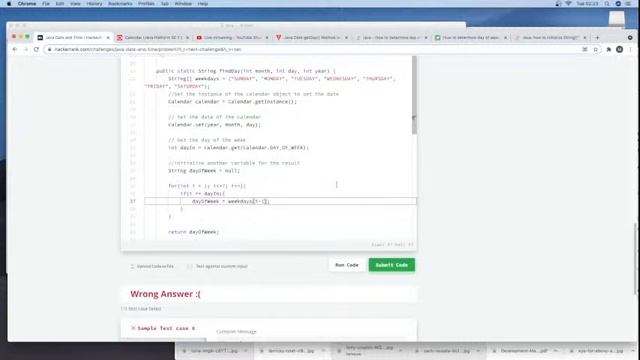Switch to the Java Date getDay() Method tab
Viewport: 640px width, 360px height.
(312, 38)
